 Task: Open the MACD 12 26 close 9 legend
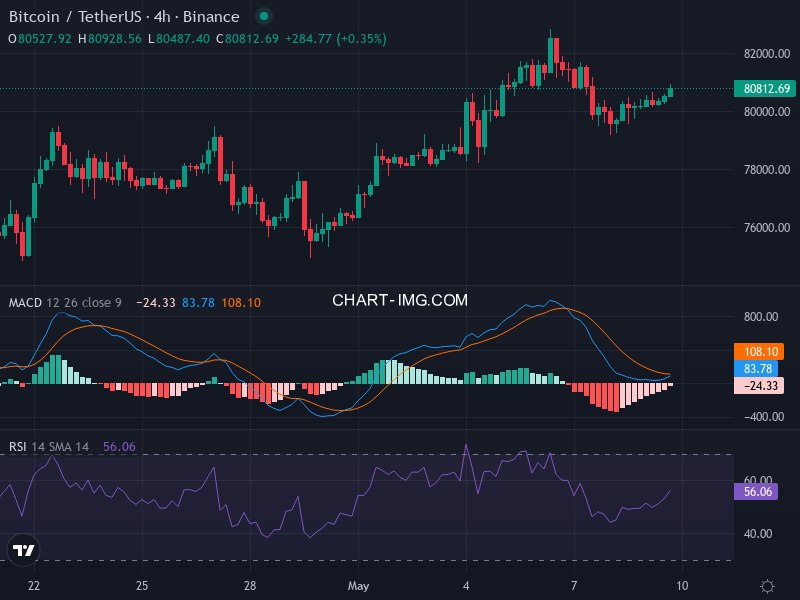tap(65, 303)
